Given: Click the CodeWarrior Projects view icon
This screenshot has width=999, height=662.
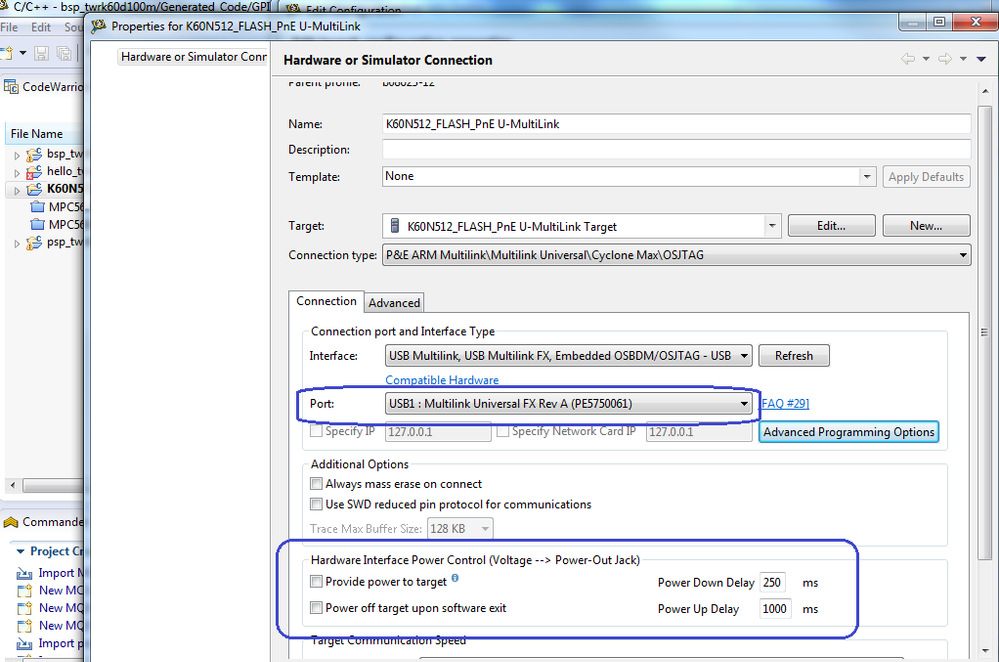Looking at the screenshot, I should coord(11,87).
